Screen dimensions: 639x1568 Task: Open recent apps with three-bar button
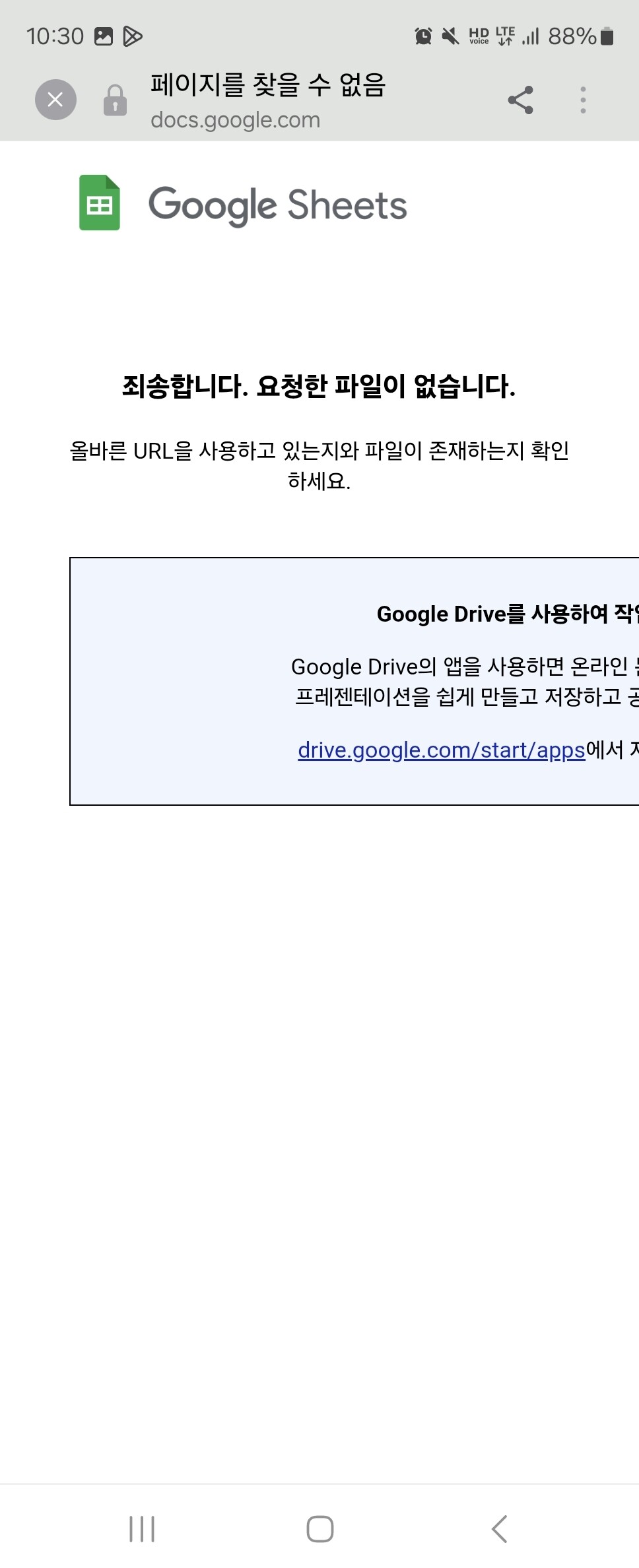[142, 1529]
